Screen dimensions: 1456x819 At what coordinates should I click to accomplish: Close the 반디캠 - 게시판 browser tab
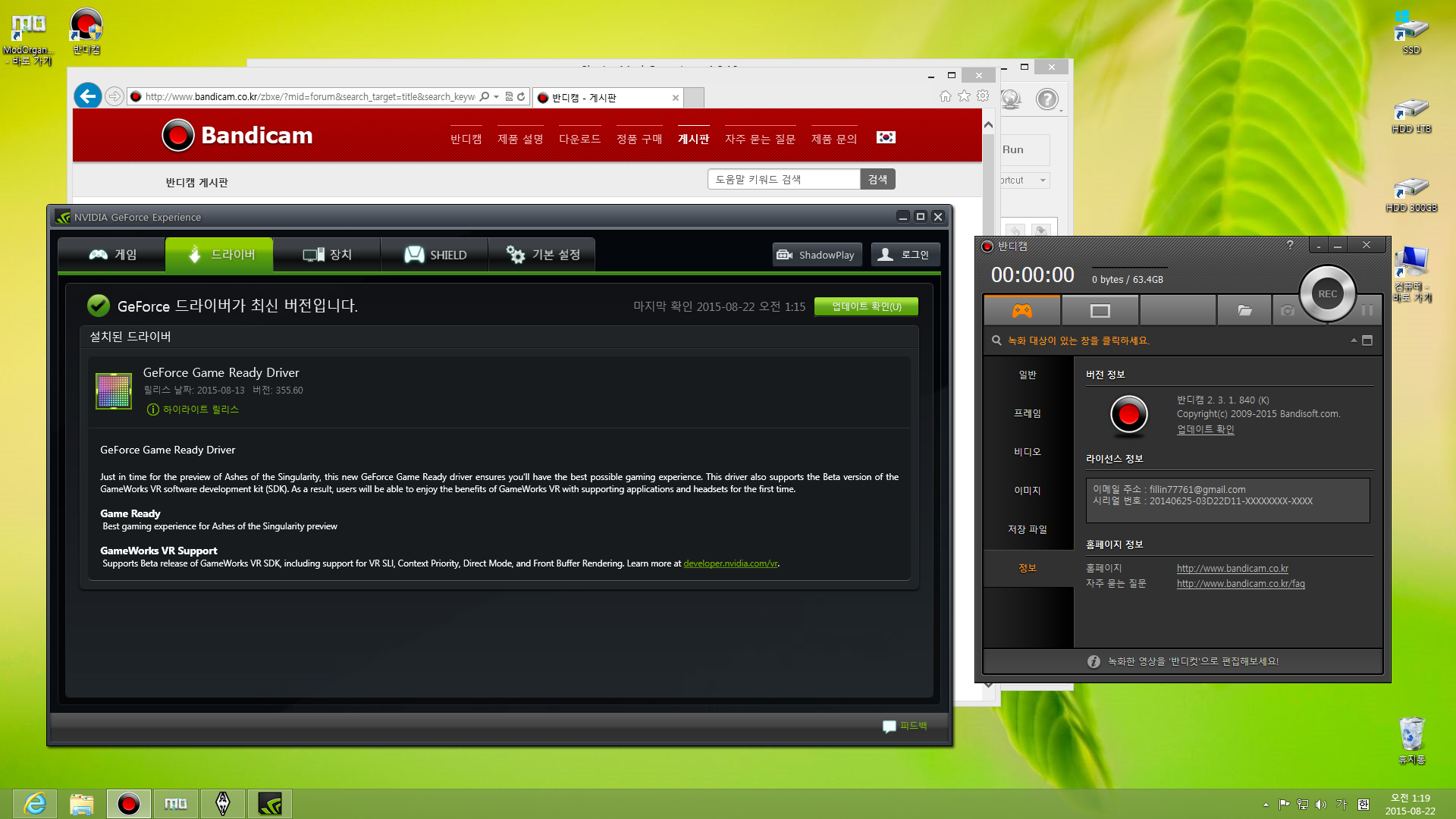675,98
